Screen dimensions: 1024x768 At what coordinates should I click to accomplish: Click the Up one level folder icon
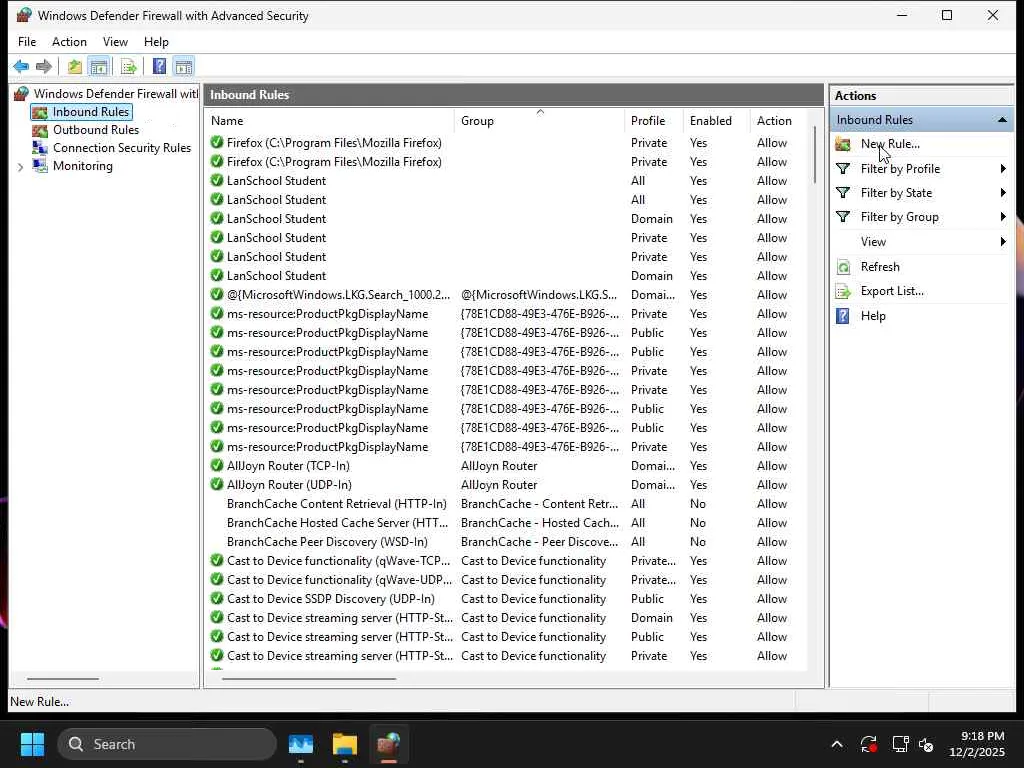tap(75, 67)
